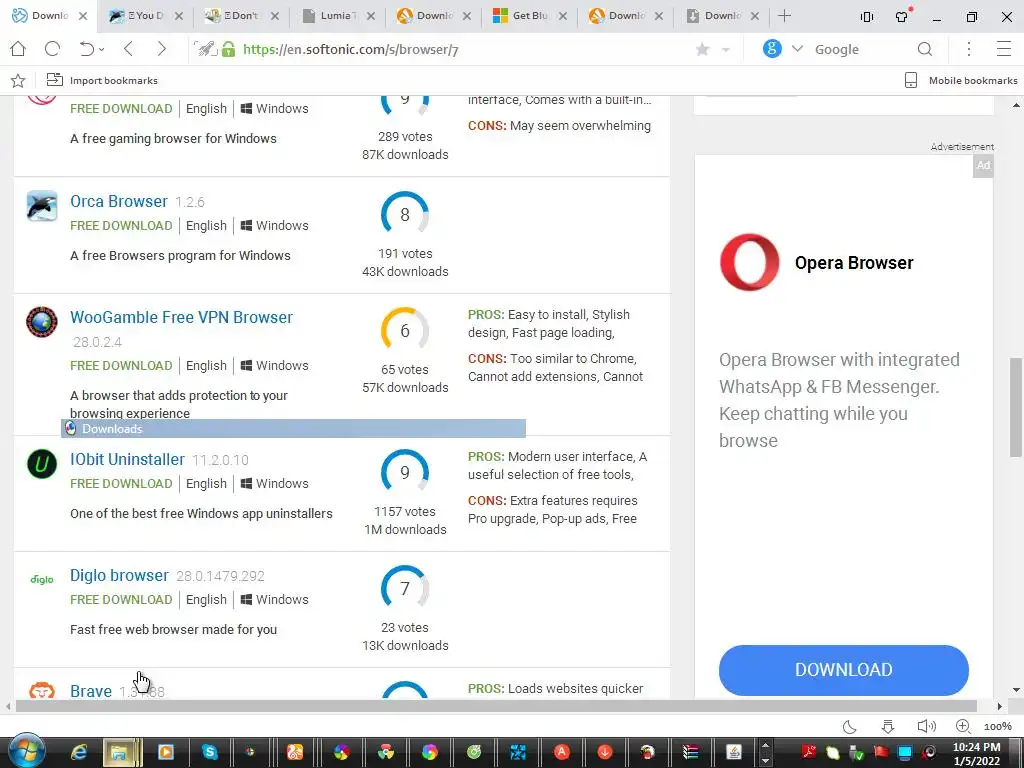
Task: Open UC Browser icon in taskbar
Action: click(295, 752)
